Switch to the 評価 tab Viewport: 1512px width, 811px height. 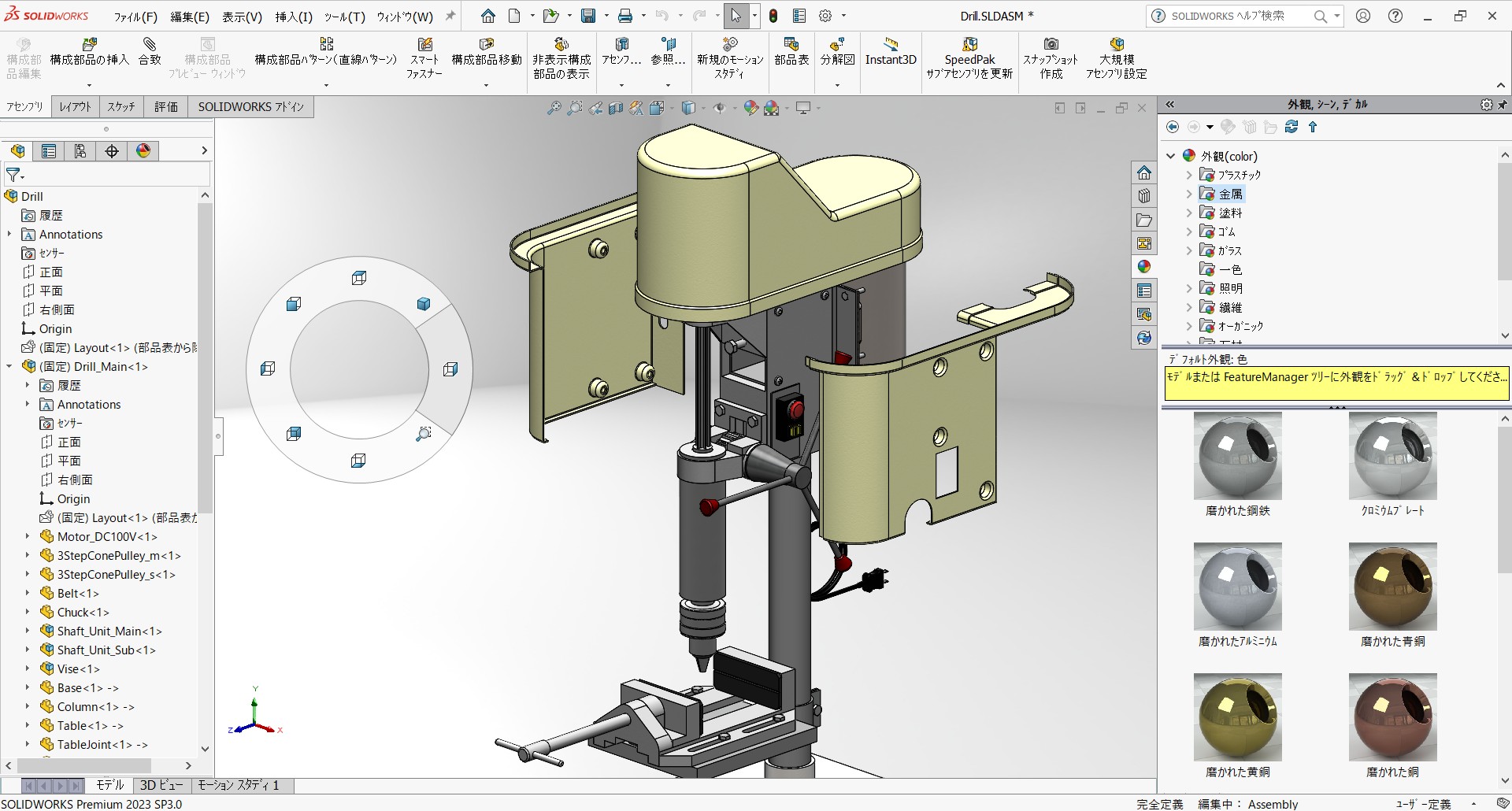tap(165, 106)
